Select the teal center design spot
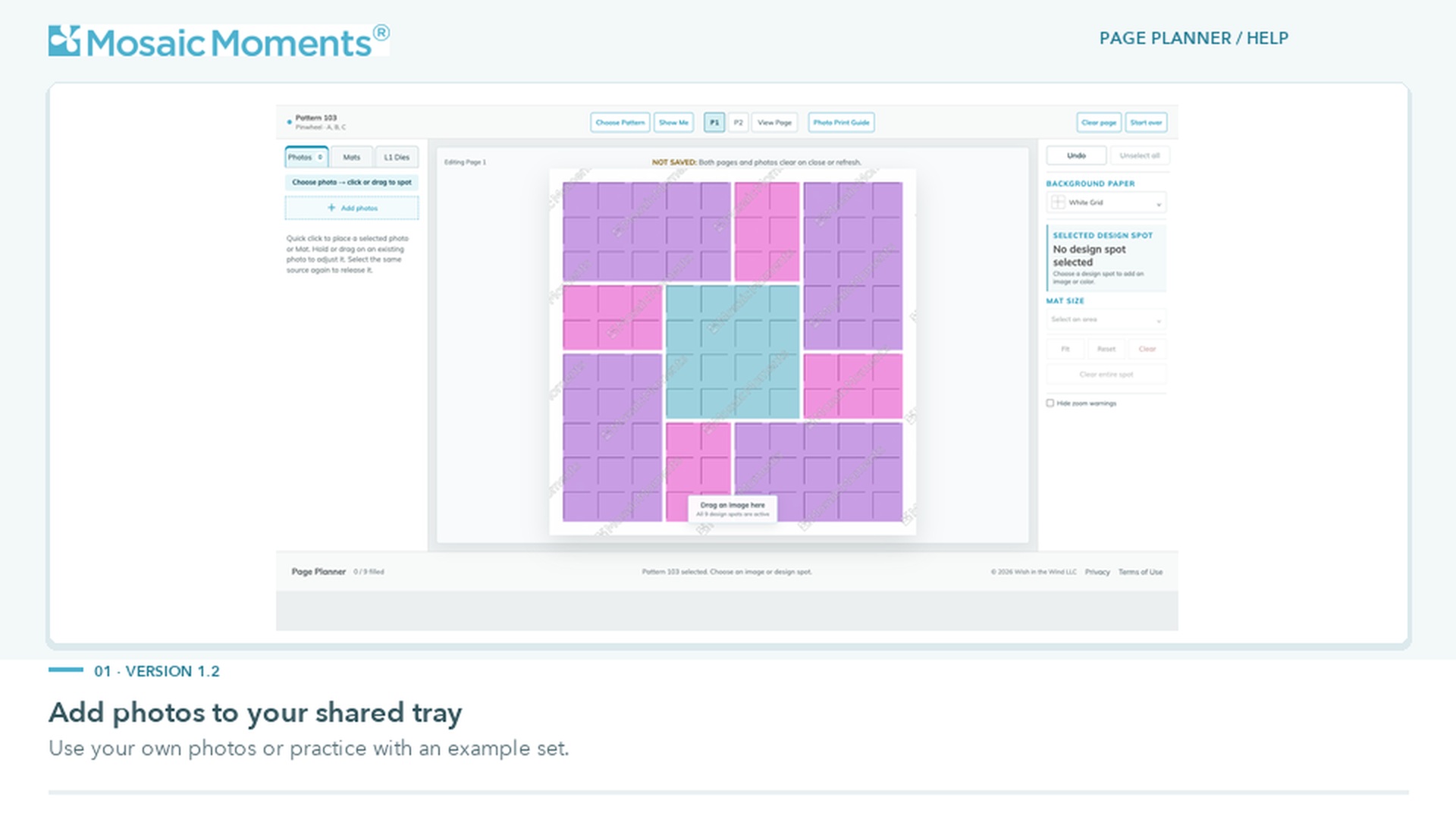1456x819 pixels. pyautogui.click(x=733, y=352)
